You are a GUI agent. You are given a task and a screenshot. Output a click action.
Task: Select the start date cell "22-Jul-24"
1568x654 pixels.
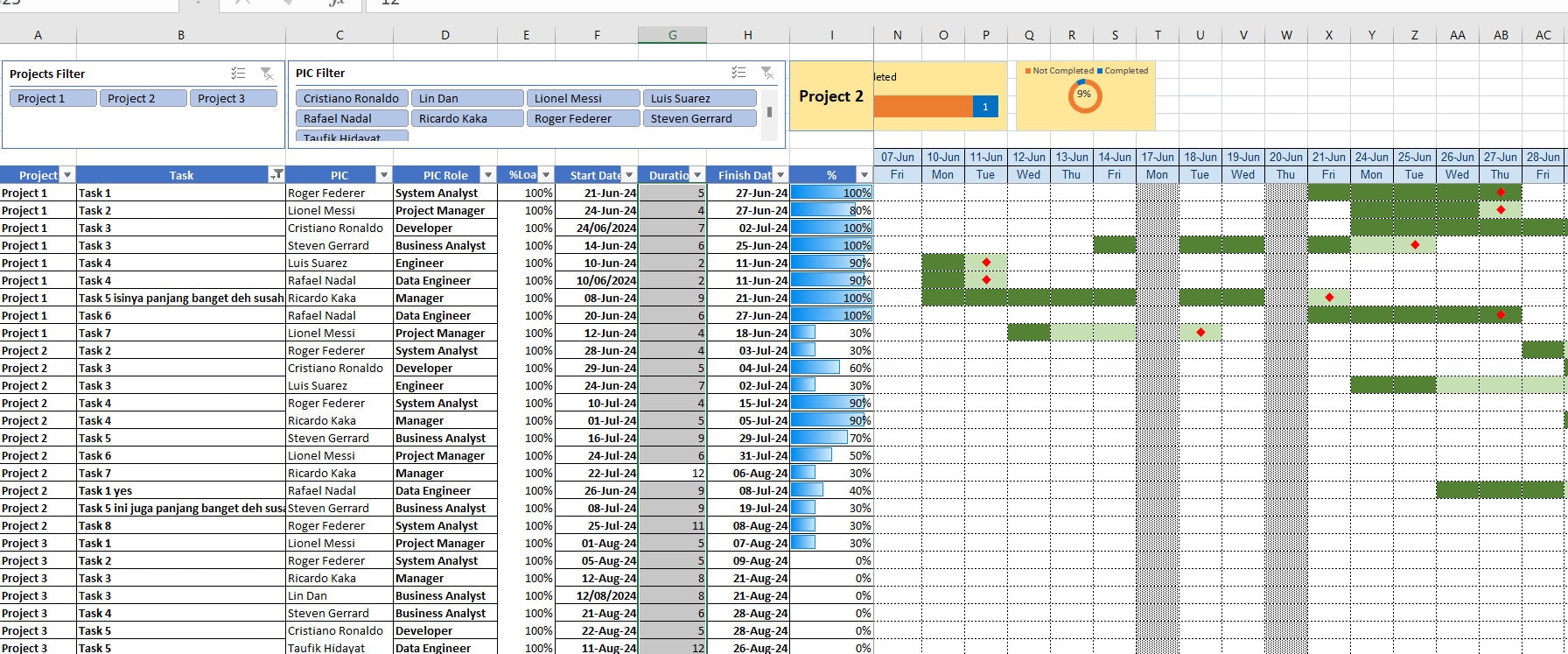pyautogui.click(x=597, y=473)
